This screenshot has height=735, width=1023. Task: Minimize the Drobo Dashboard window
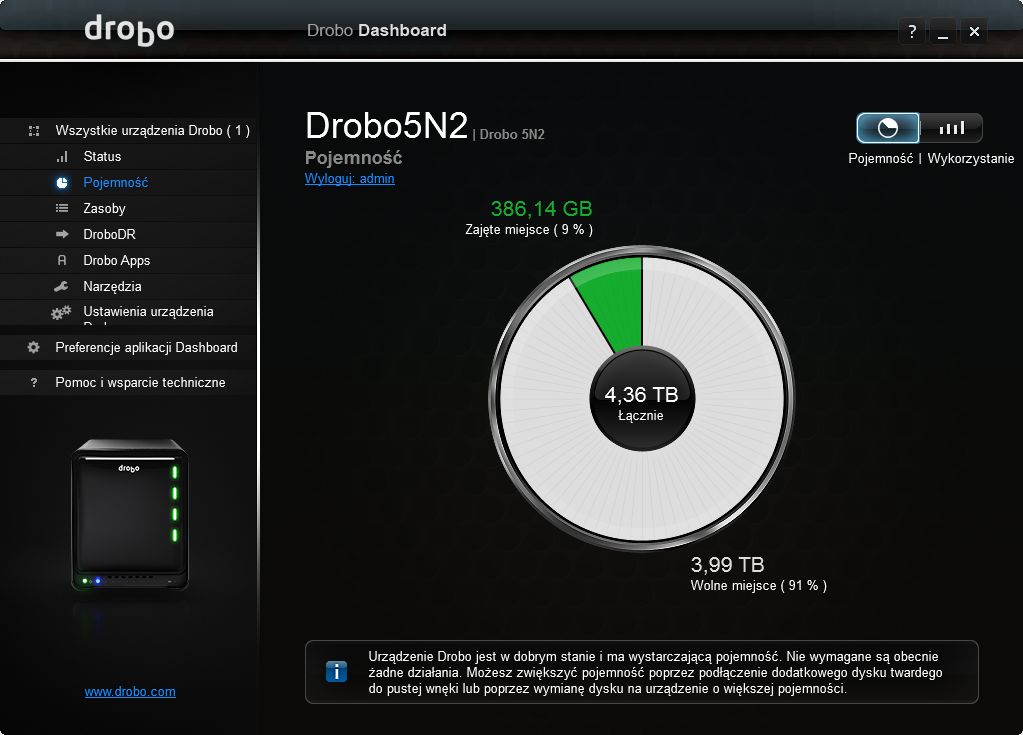943,31
